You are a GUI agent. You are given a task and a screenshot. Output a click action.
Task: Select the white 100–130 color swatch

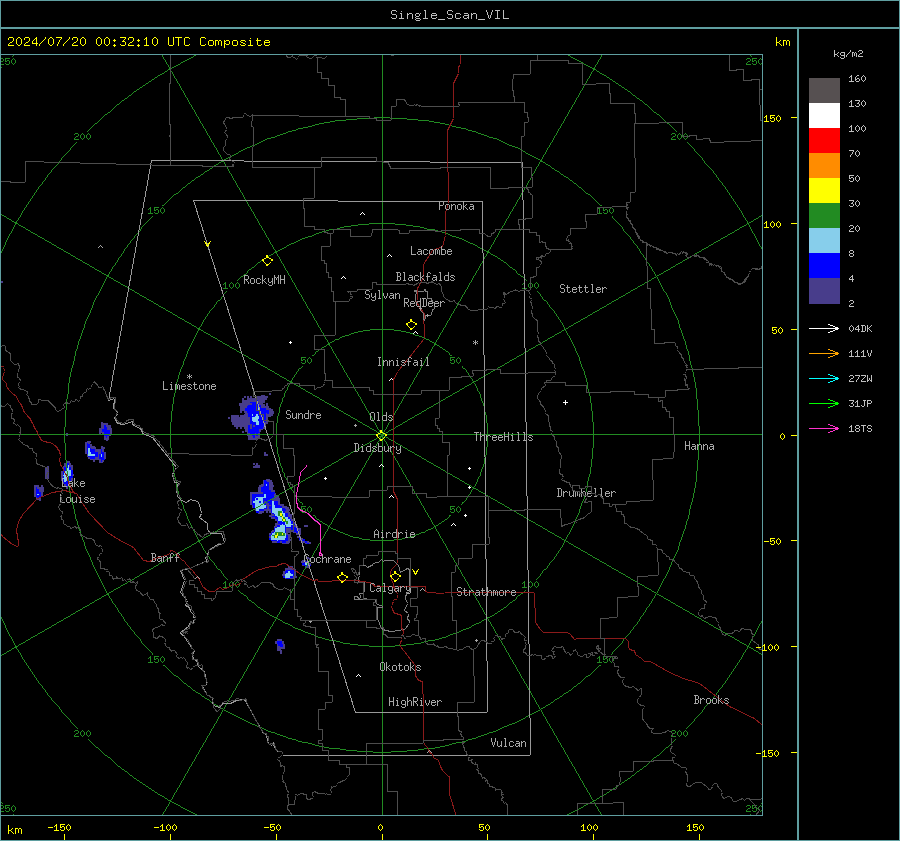tap(824, 116)
